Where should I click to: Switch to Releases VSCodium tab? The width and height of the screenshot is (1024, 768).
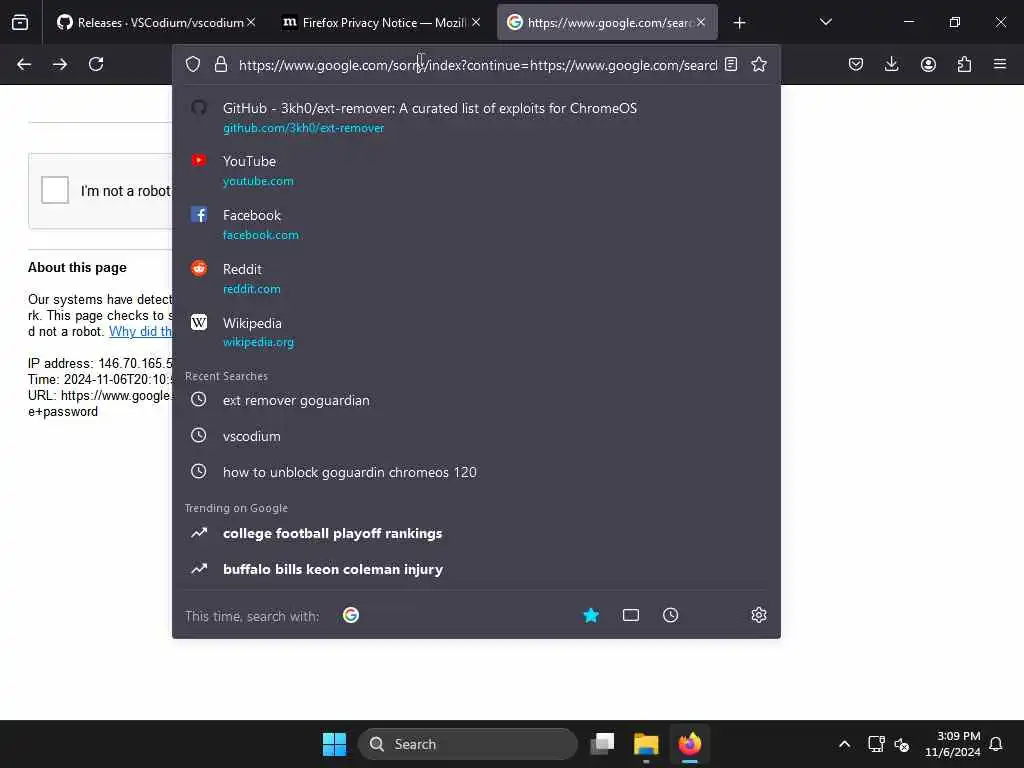point(154,23)
